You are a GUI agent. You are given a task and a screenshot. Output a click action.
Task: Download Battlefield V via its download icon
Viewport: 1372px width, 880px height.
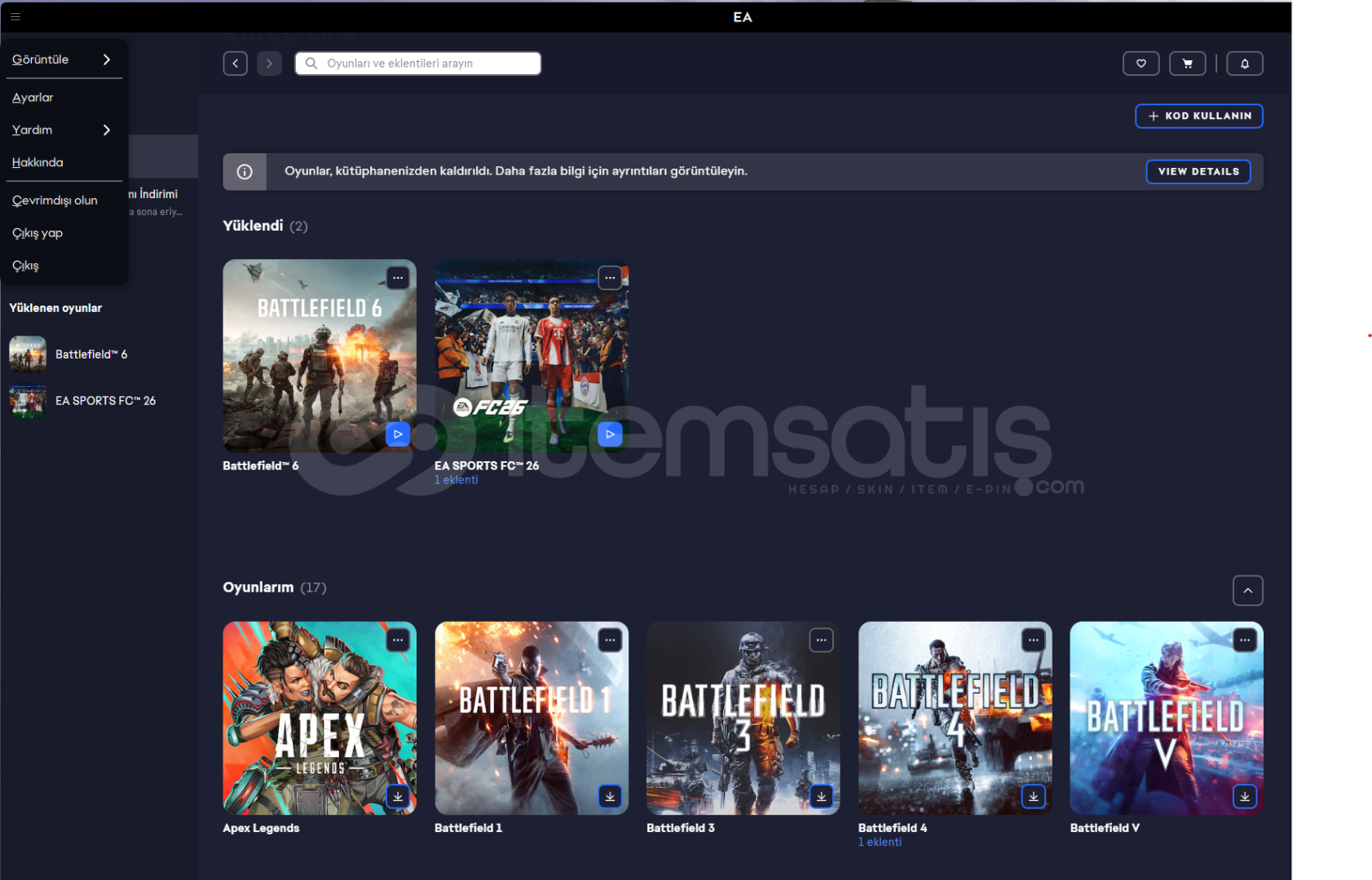point(1245,796)
